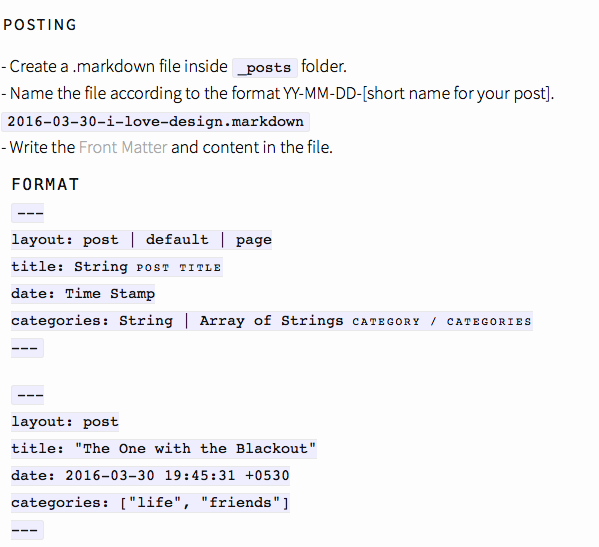Click the title: String POST TITLE line
The height and width of the screenshot is (547, 599).
click(x=117, y=267)
